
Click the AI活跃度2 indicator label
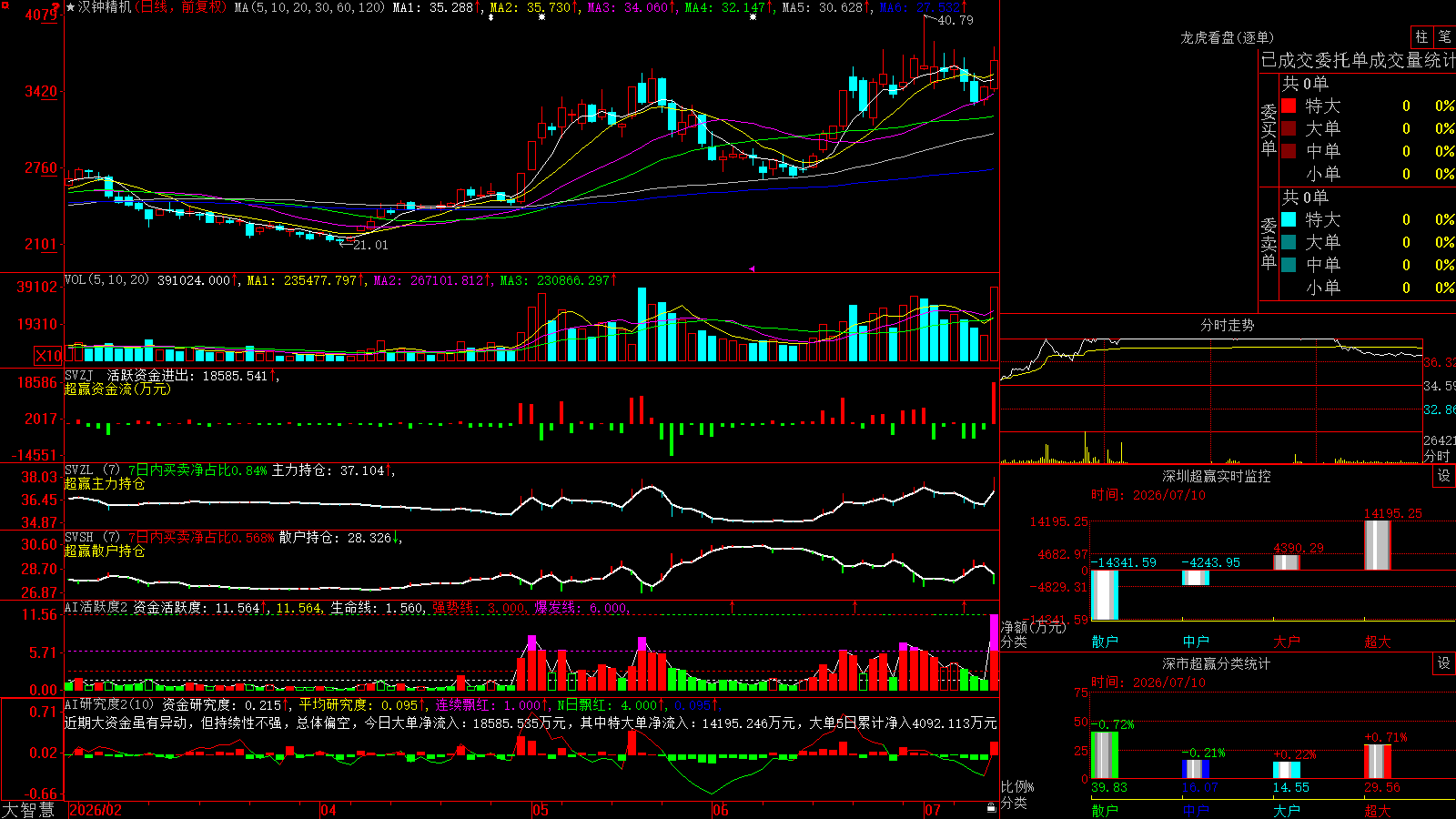96,607
